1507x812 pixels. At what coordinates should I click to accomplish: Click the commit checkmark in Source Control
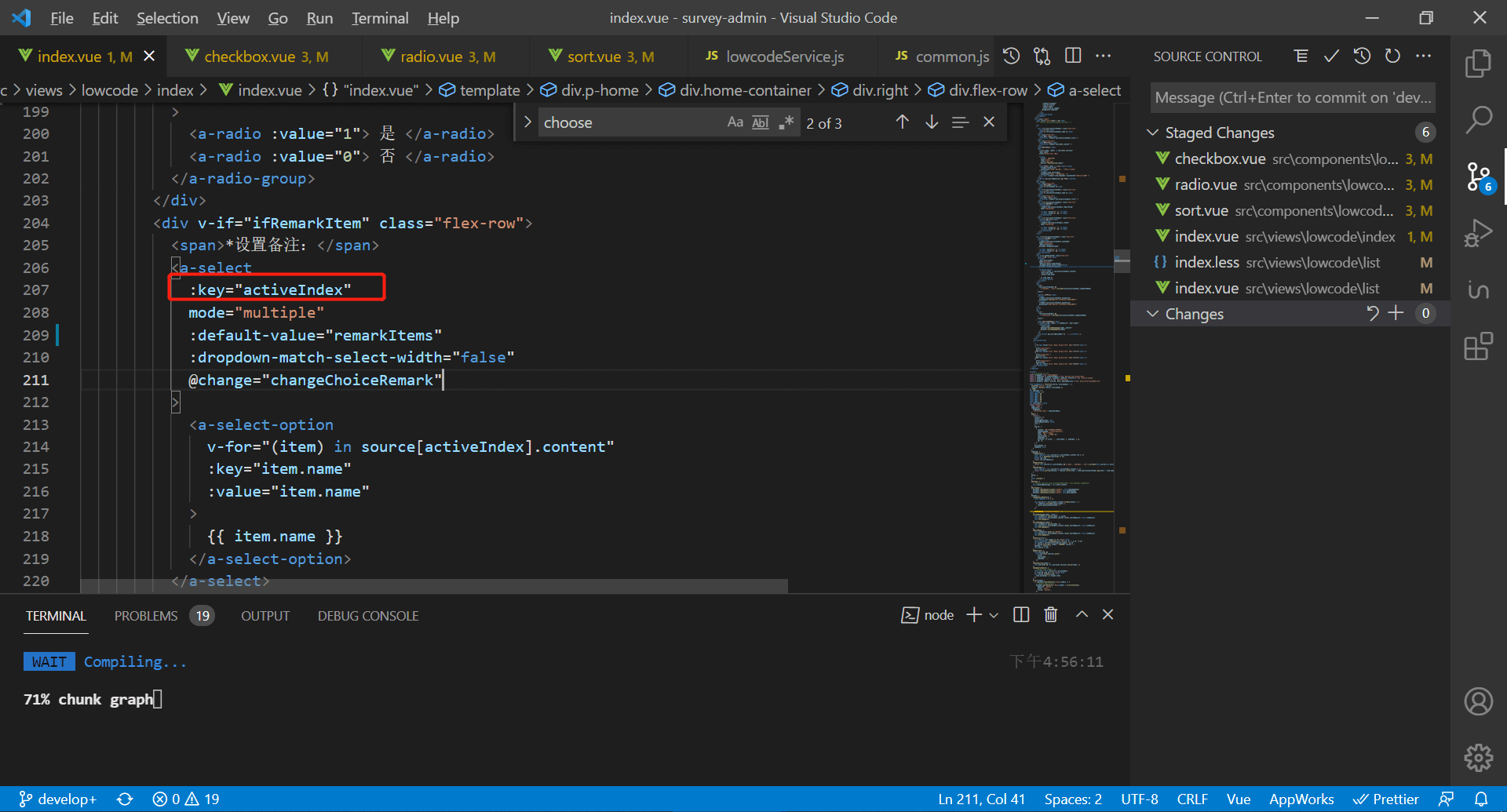(1331, 56)
